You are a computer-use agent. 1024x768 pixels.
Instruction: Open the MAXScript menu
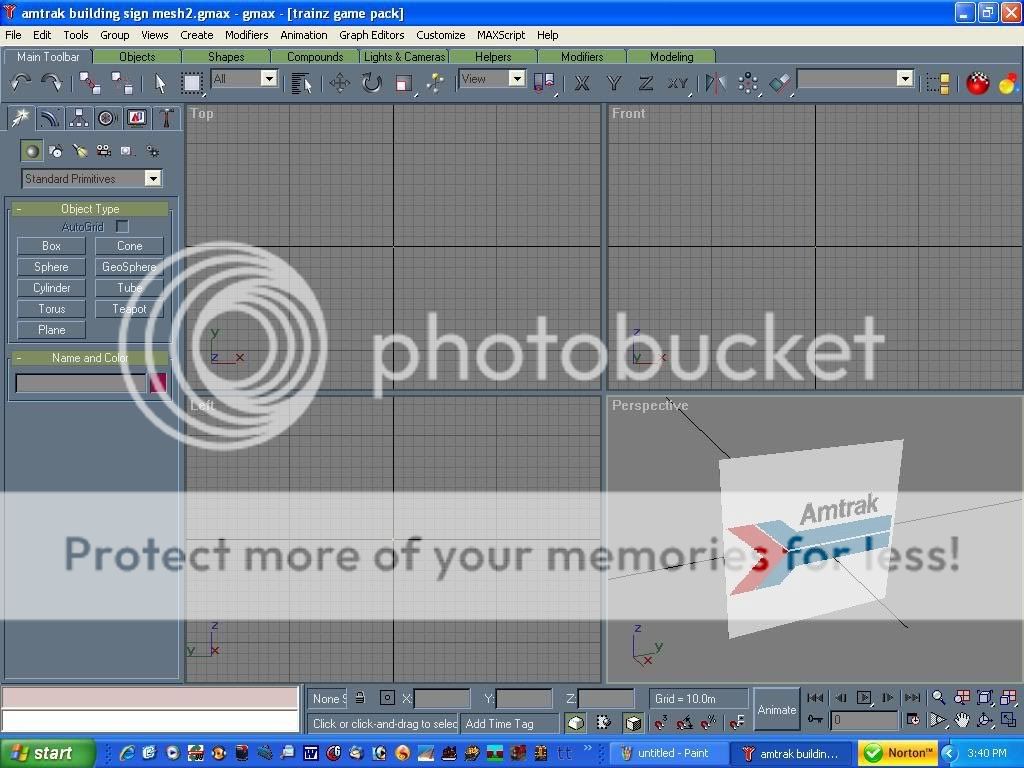point(501,35)
